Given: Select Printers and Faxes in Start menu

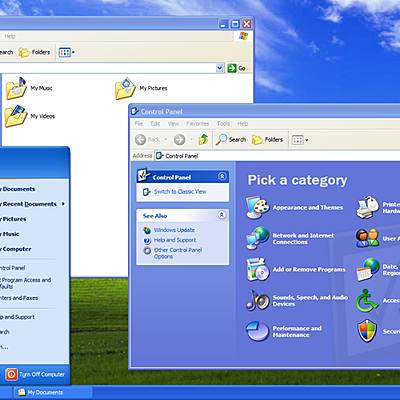Looking at the screenshot, I should [19, 298].
